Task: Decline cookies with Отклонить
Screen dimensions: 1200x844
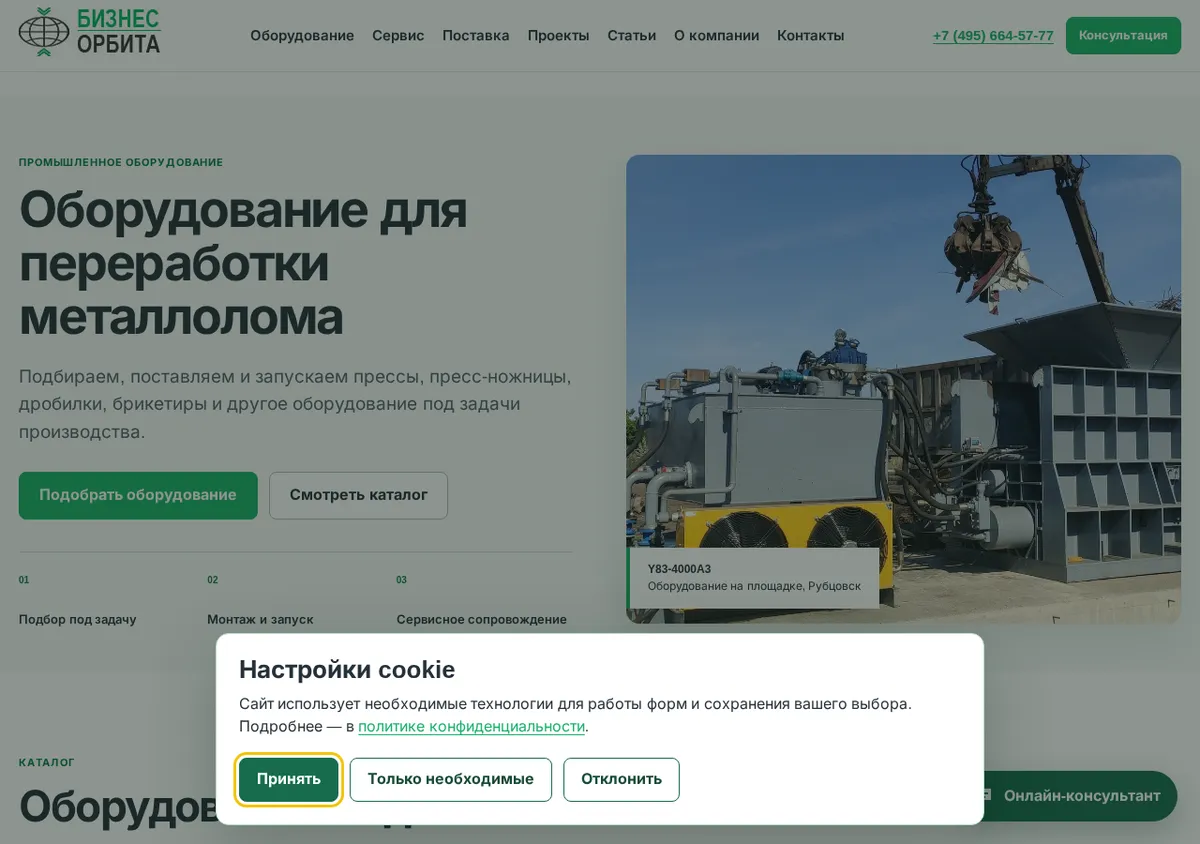Action: click(x=621, y=779)
